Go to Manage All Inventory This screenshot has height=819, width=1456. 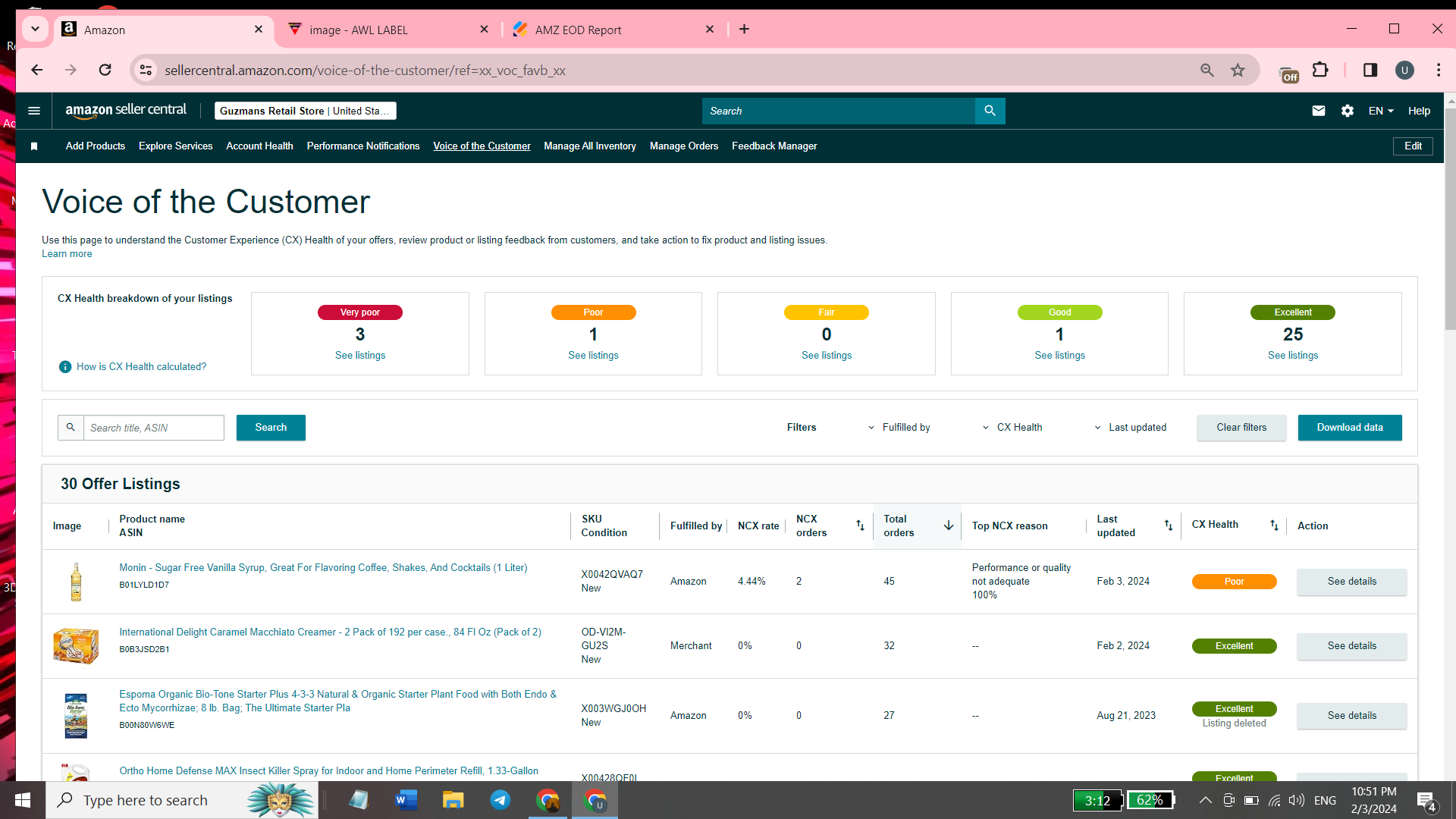590,146
